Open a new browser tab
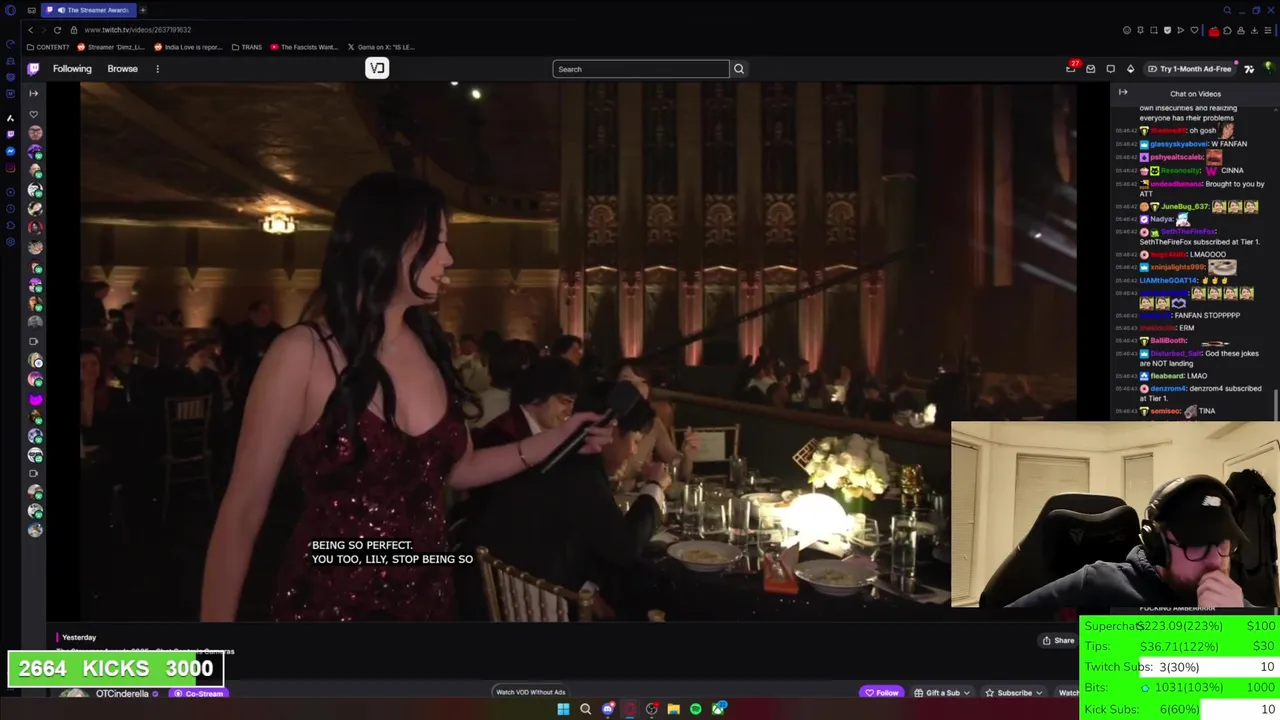1280x720 pixels. (142, 10)
